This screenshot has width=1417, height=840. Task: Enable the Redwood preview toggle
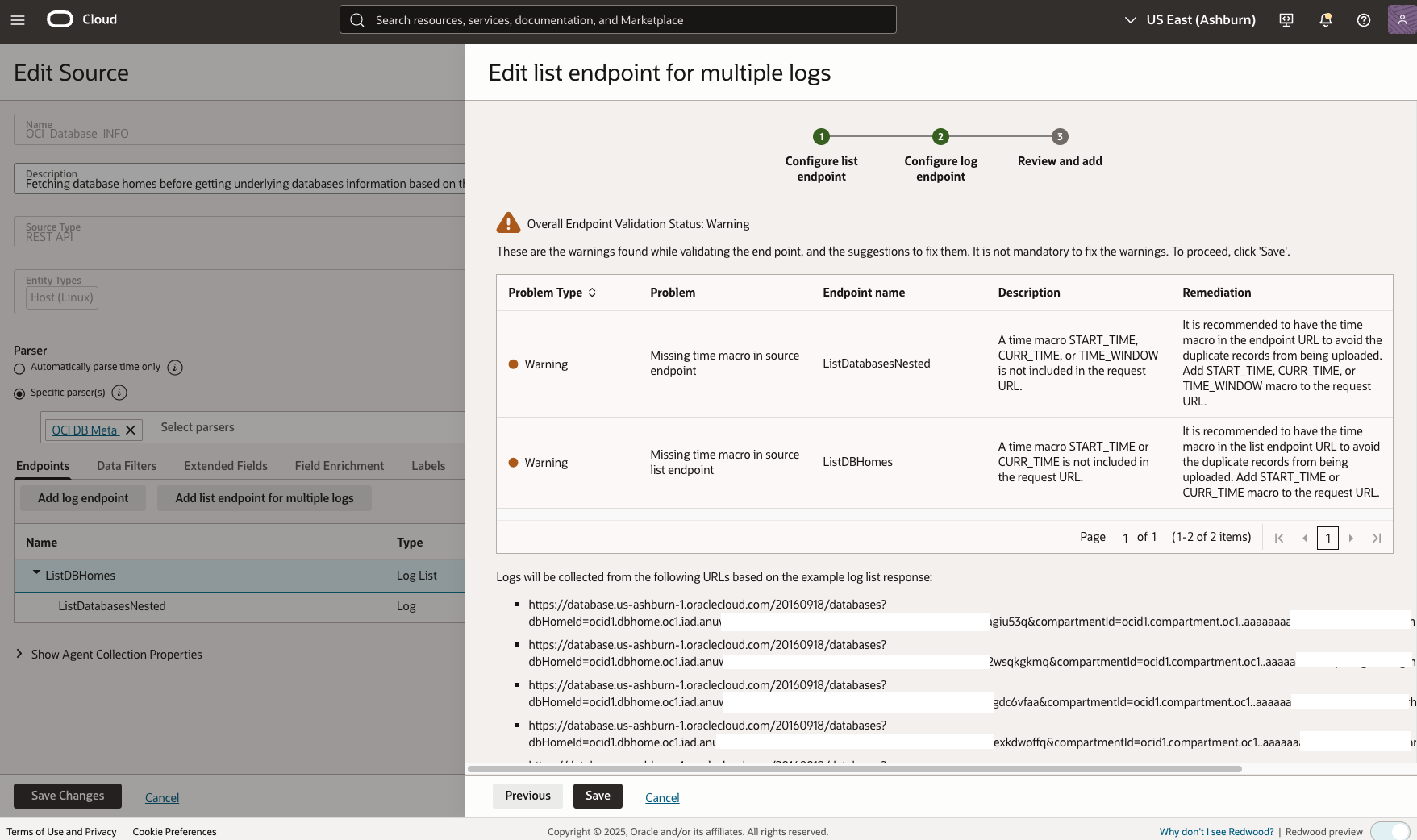pos(1390,830)
